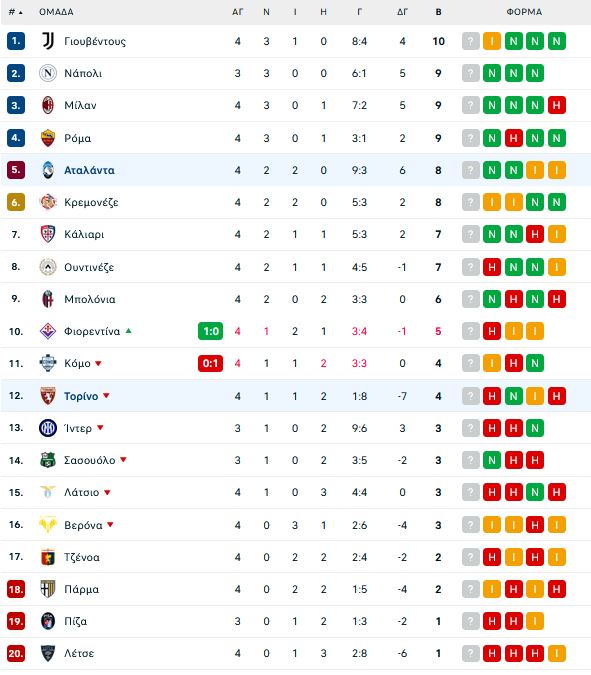This screenshot has height=675, width=591.
Task: Open the Τορίνο team link
Action: coord(81,396)
